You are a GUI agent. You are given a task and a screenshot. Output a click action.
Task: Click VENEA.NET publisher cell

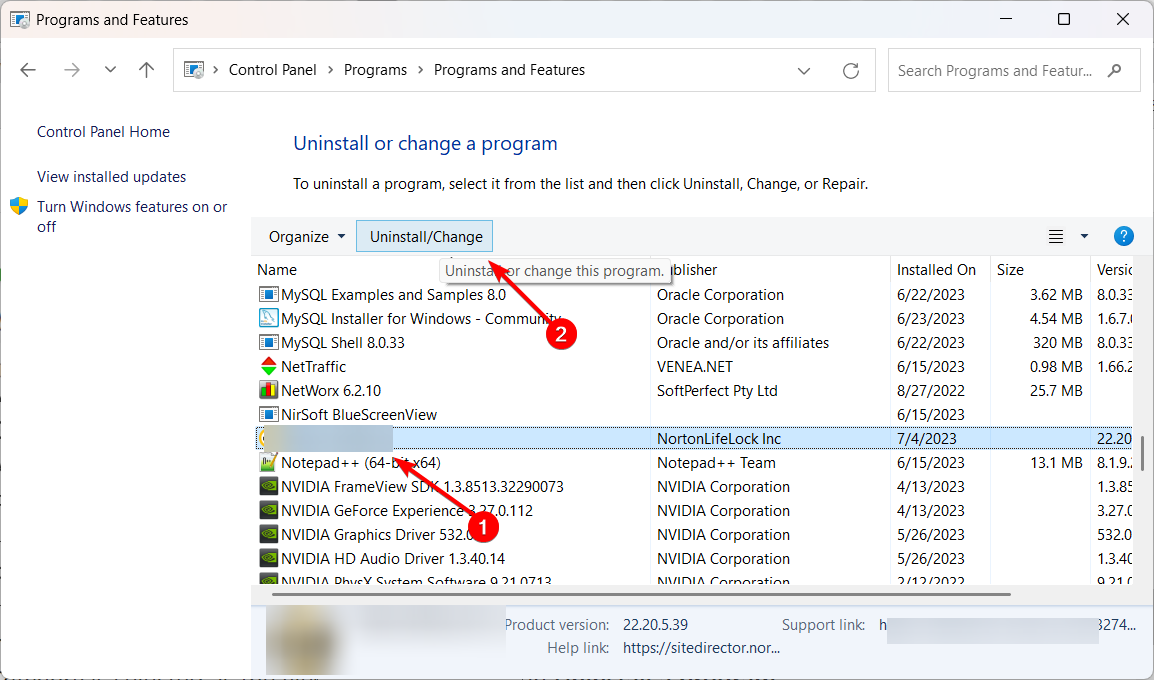[694, 366]
